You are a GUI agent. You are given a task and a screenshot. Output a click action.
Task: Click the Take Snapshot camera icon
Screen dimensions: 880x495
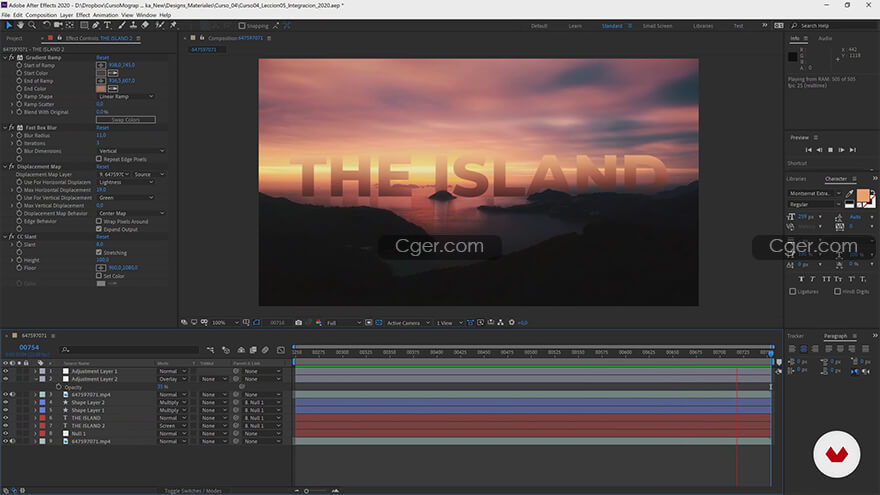coord(299,323)
